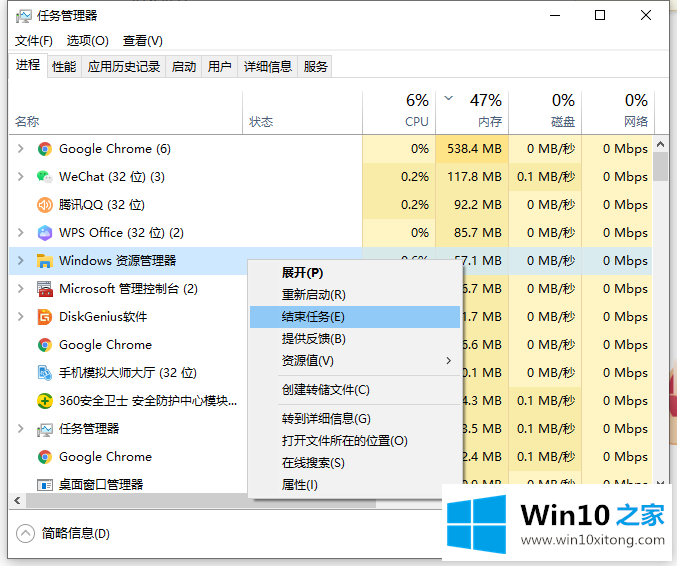Image resolution: width=677 pixels, height=566 pixels.
Task: Choose 在线搜索(S) in context menu
Action: 355,463
